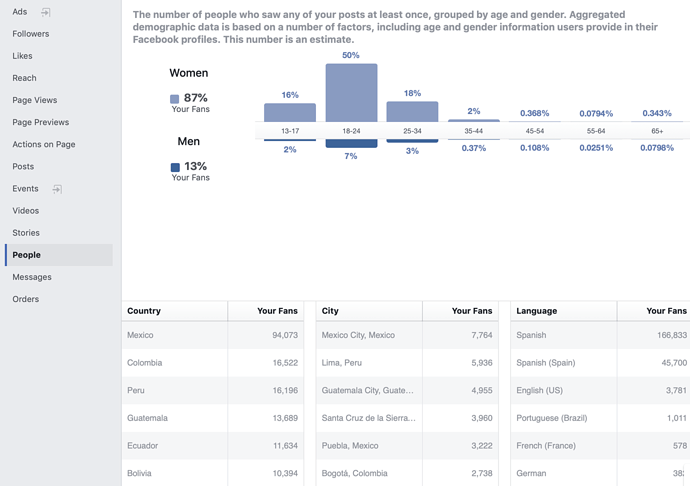Click the Women legend color square

click(x=175, y=99)
